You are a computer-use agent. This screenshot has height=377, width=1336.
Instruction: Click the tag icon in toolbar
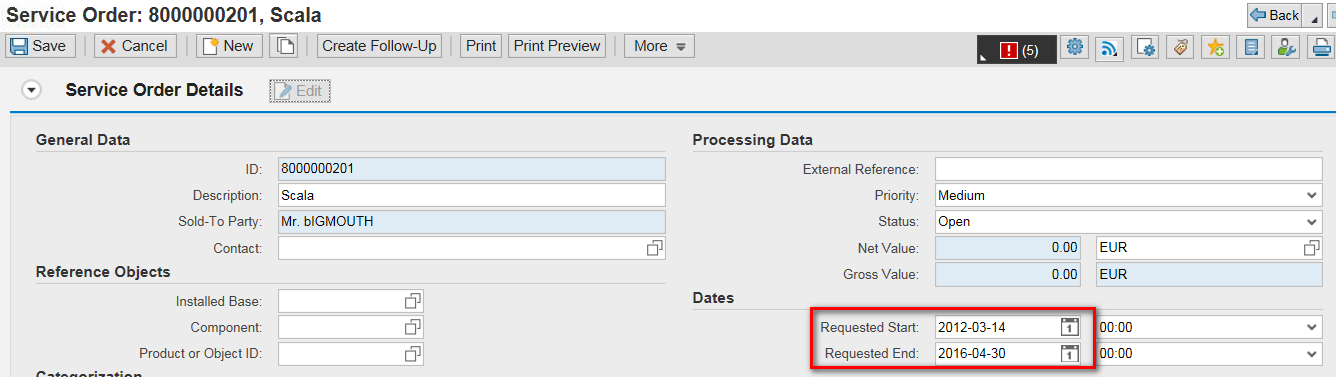click(1180, 47)
